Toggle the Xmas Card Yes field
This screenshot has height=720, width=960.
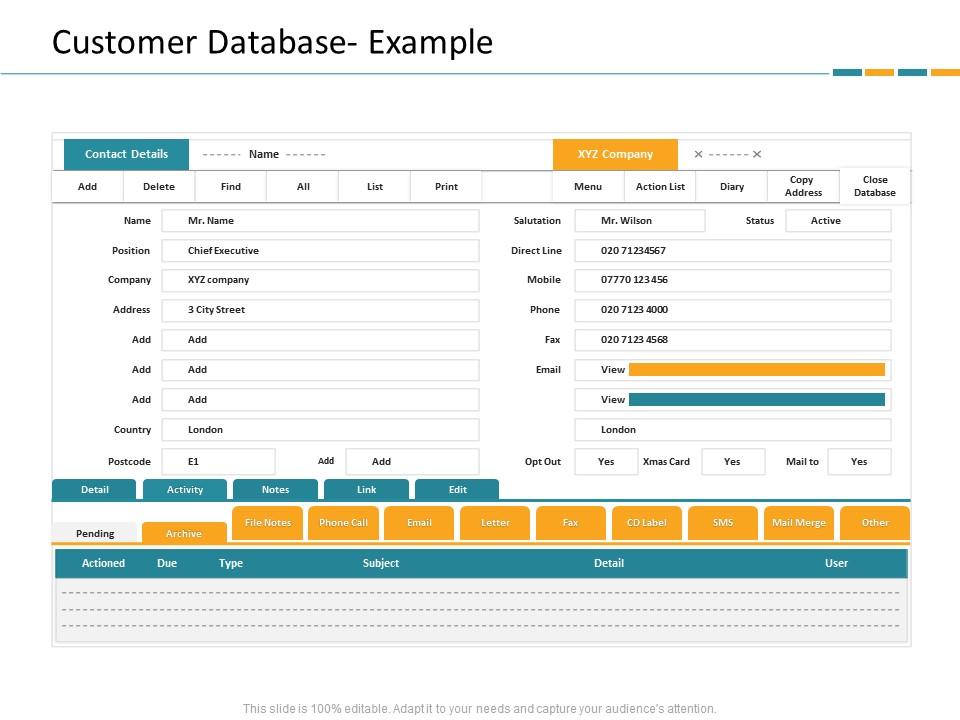[733, 462]
